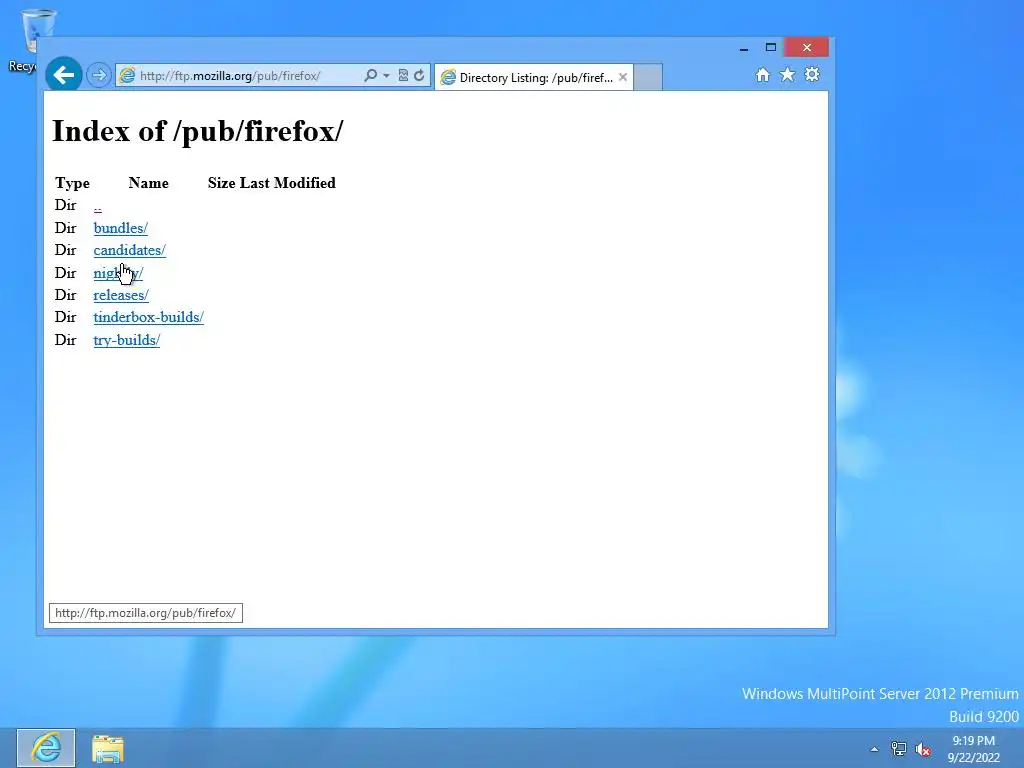Image resolution: width=1024 pixels, height=768 pixels.
Task: Open the bundles/ directory link
Action: [x=120, y=228]
